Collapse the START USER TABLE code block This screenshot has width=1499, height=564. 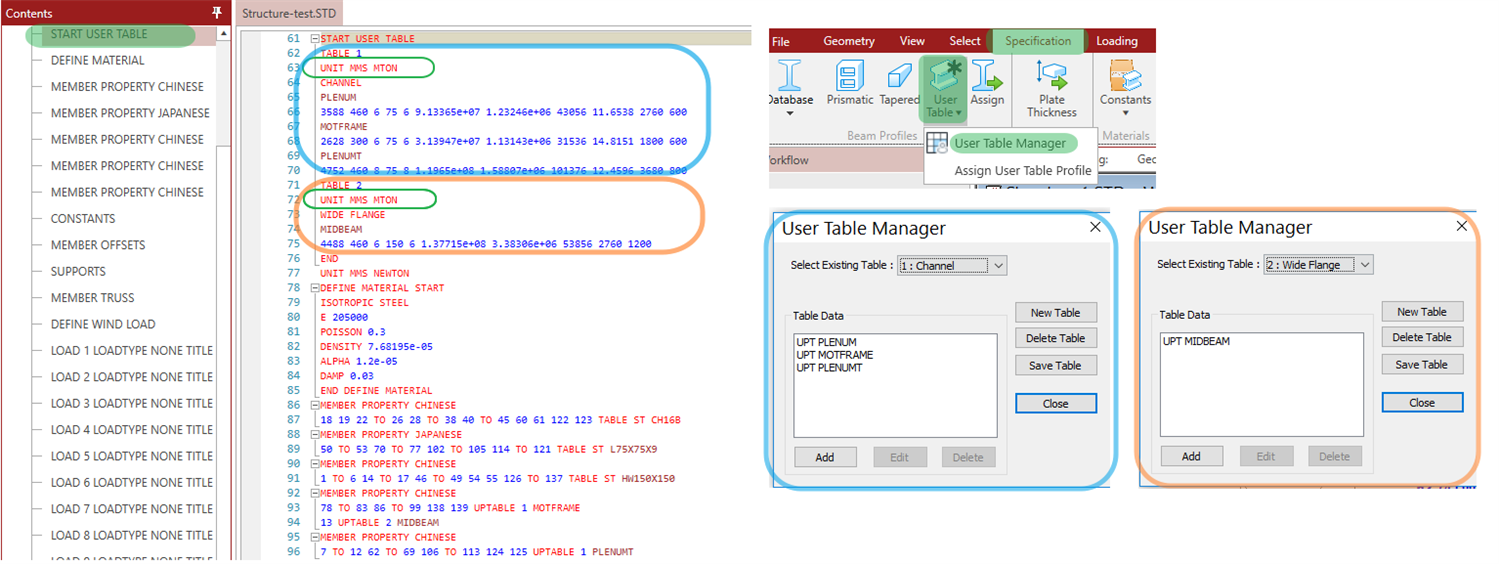point(314,39)
